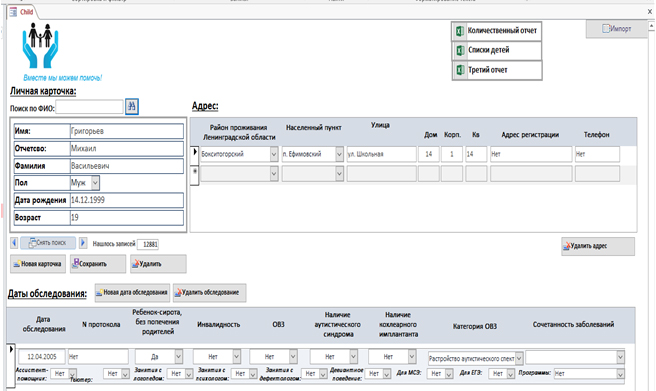The width and height of the screenshot is (656, 391).
Task: Open the п. Ефимовский settlement dropdown
Action: pyautogui.click(x=339, y=154)
